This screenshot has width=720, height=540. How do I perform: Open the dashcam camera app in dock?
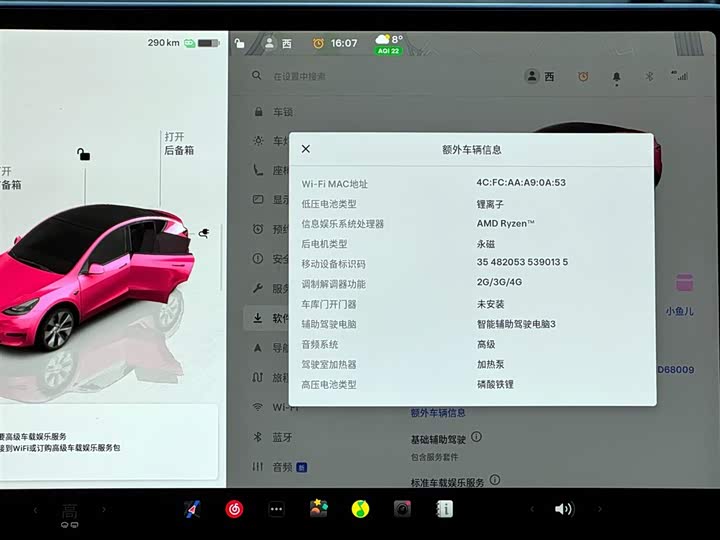[x=402, y=509]
